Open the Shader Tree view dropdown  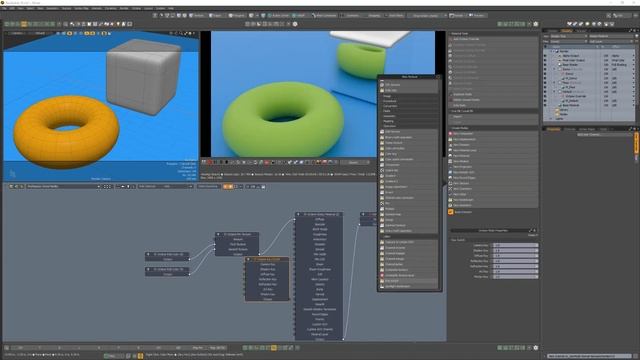click(569, 36)
